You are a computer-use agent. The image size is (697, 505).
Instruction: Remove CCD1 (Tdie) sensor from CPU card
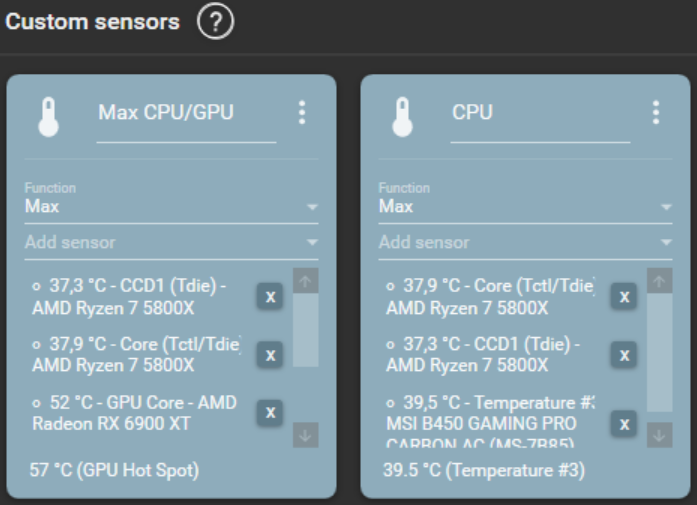(x=624, y=354)
